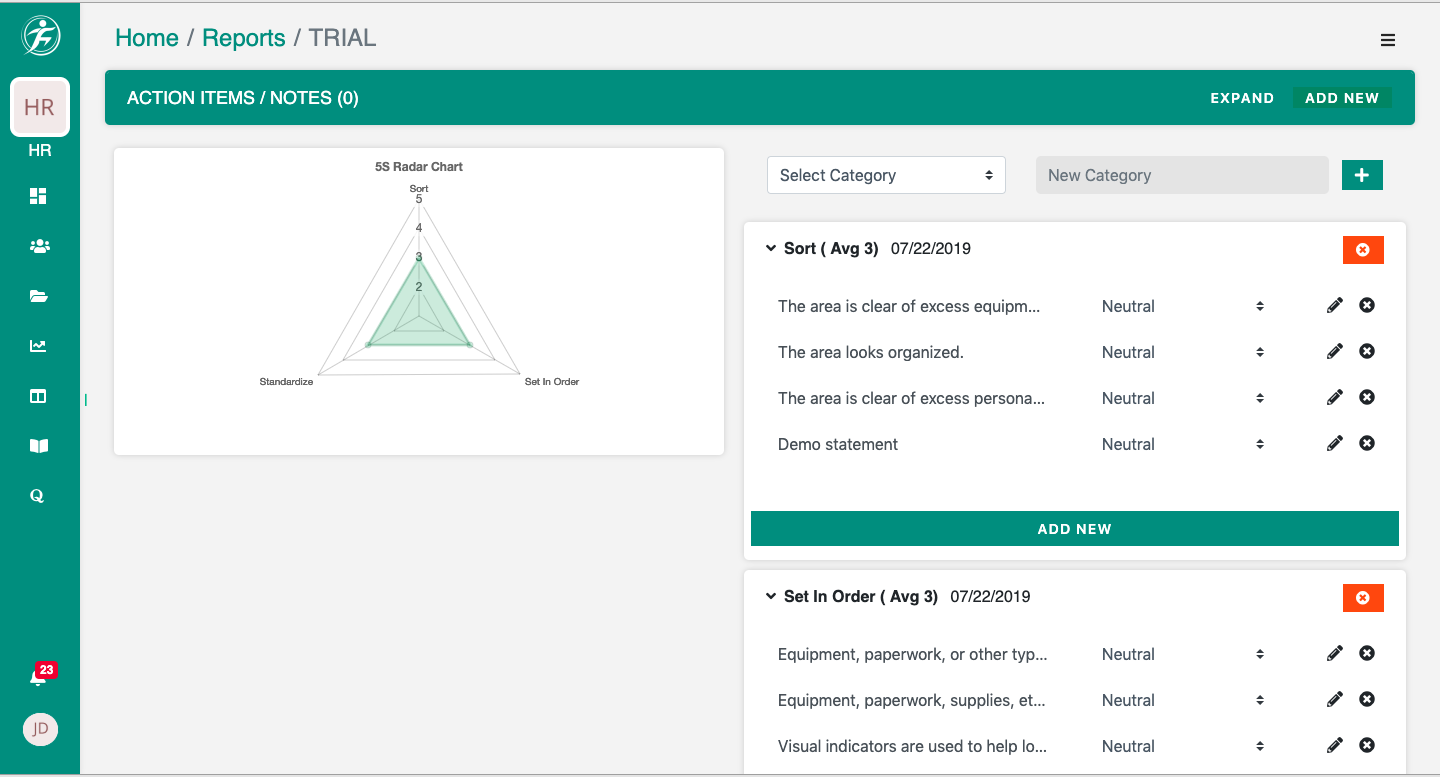Viewport: 1440px width, 777px height.
Task: Click the notification bell with 23 badge
Action: pyautogui.click(x=38, y=678)
